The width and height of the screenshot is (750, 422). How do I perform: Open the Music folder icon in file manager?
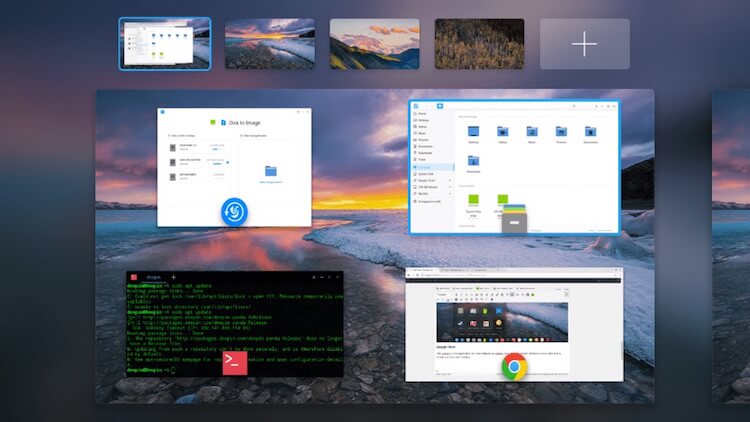point(532,132)
